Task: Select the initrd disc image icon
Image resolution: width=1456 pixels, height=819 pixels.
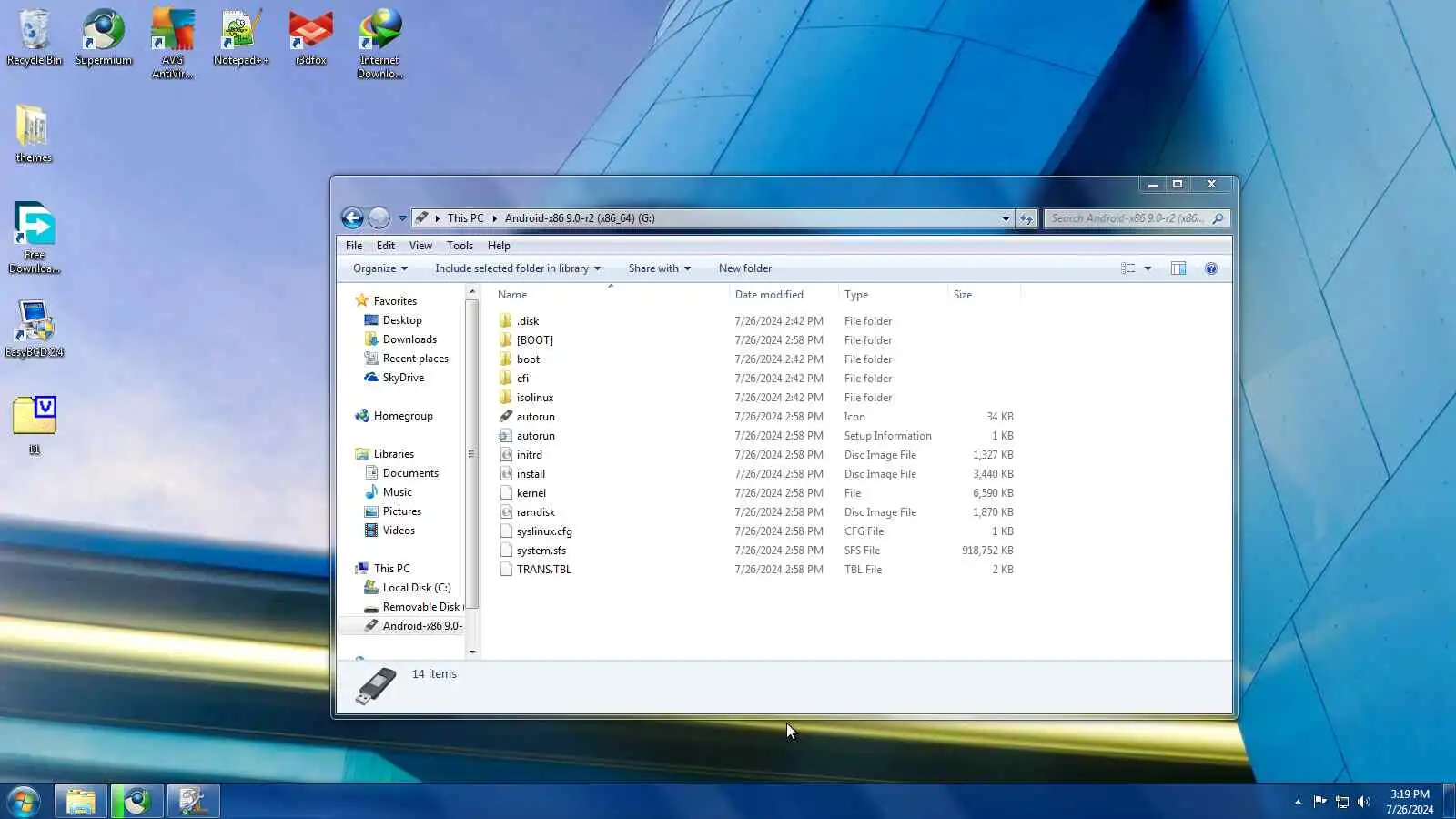Action: tap(506, 455)
